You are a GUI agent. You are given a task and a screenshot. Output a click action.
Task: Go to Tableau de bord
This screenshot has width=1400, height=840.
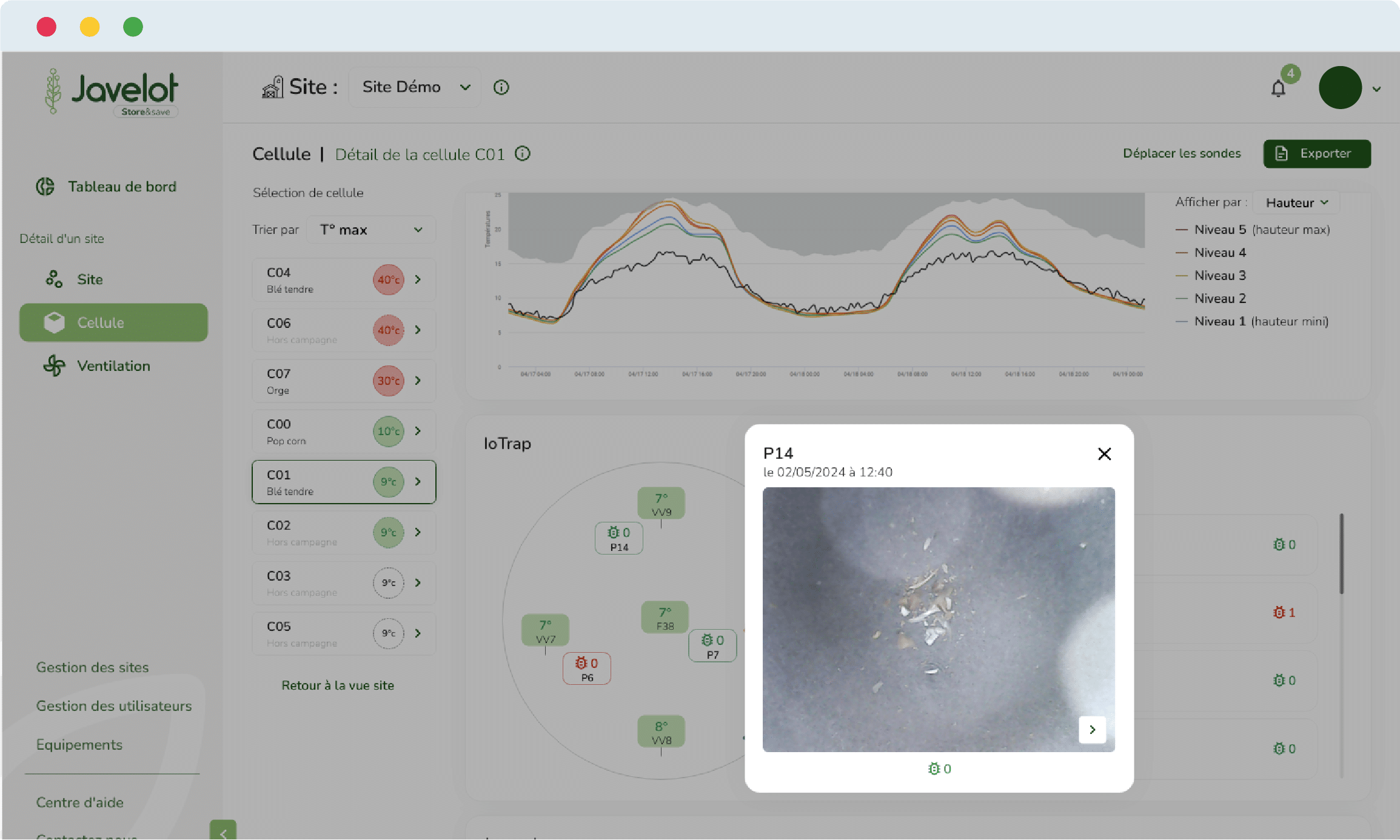point(121,187)
